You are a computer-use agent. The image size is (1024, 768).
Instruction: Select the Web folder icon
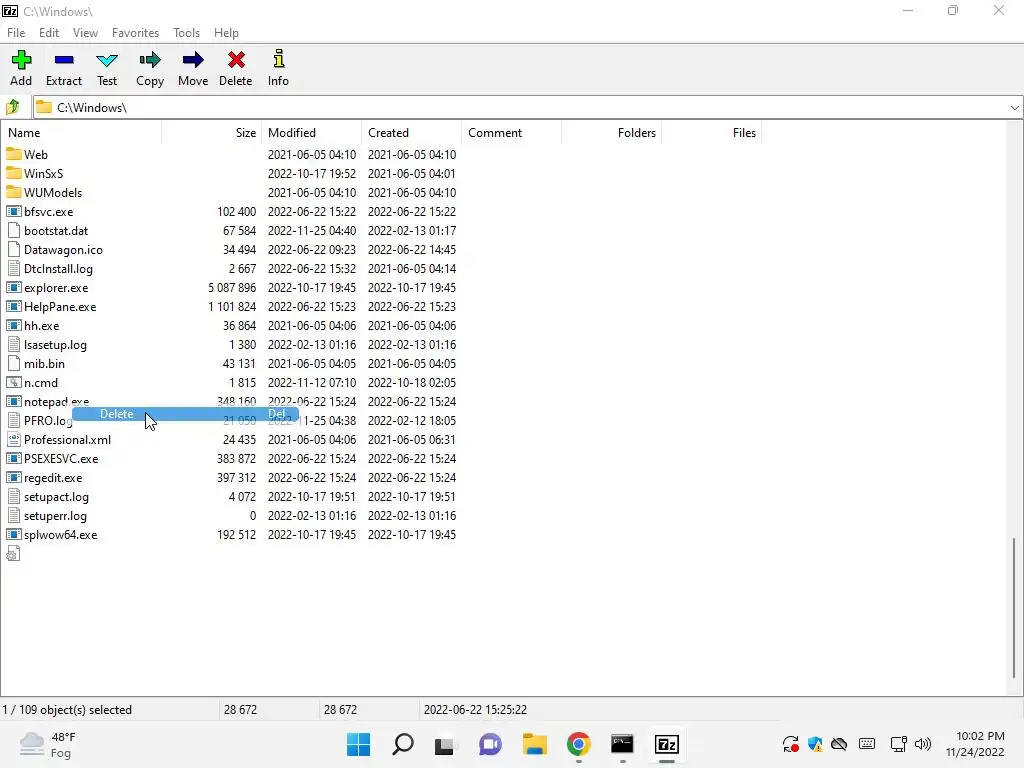click(x=14, y=154)
